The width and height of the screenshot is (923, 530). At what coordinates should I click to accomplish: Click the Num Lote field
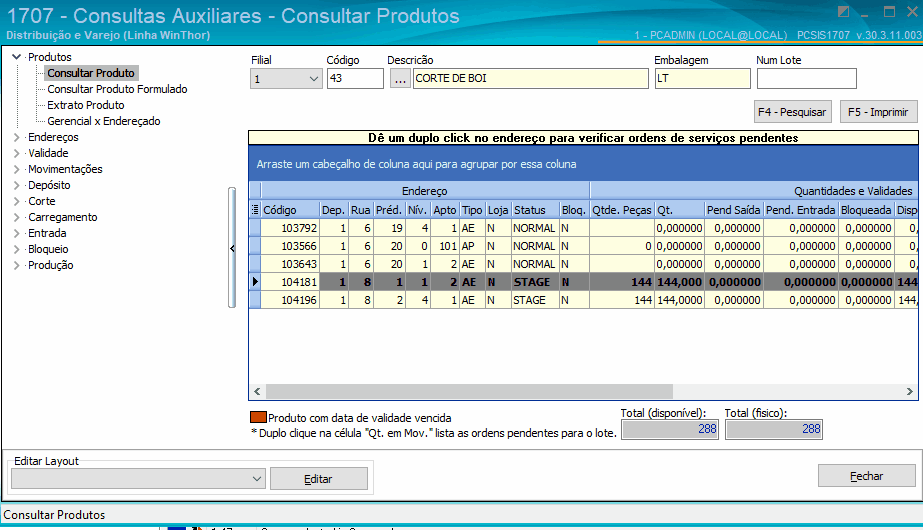(x=806, y=78)
